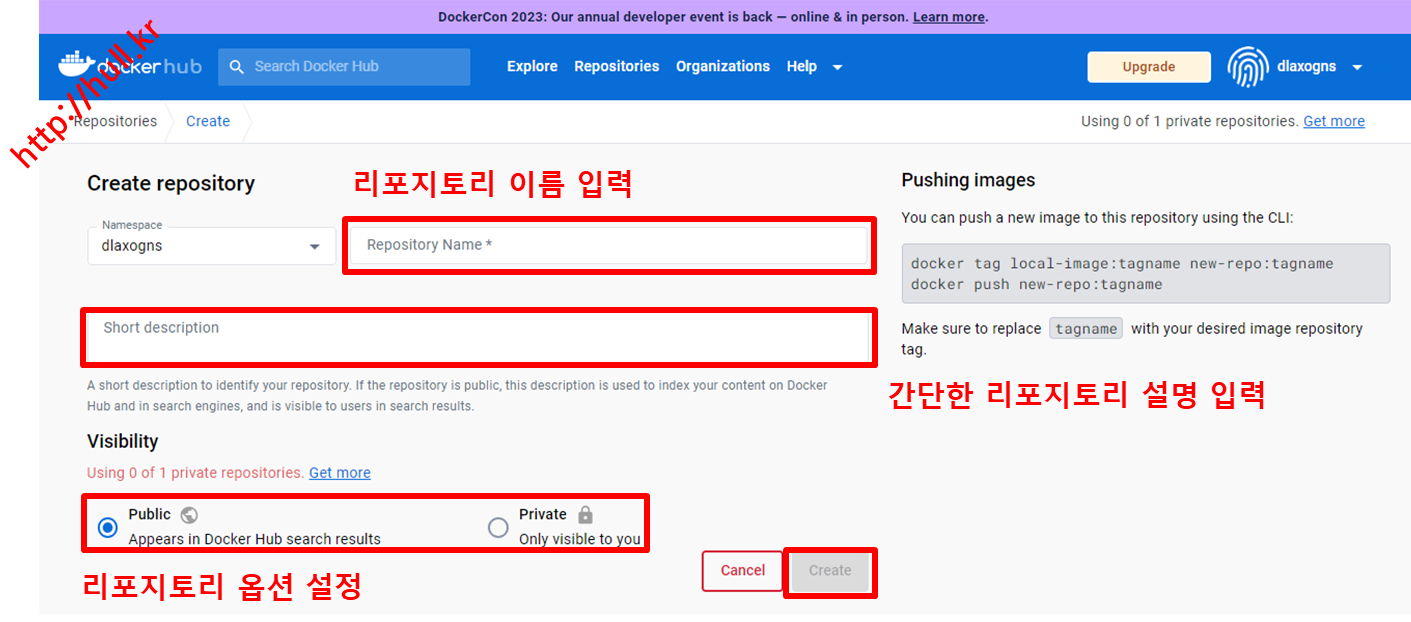
Task: Click the Create button
Action: (x=830, y=571)
